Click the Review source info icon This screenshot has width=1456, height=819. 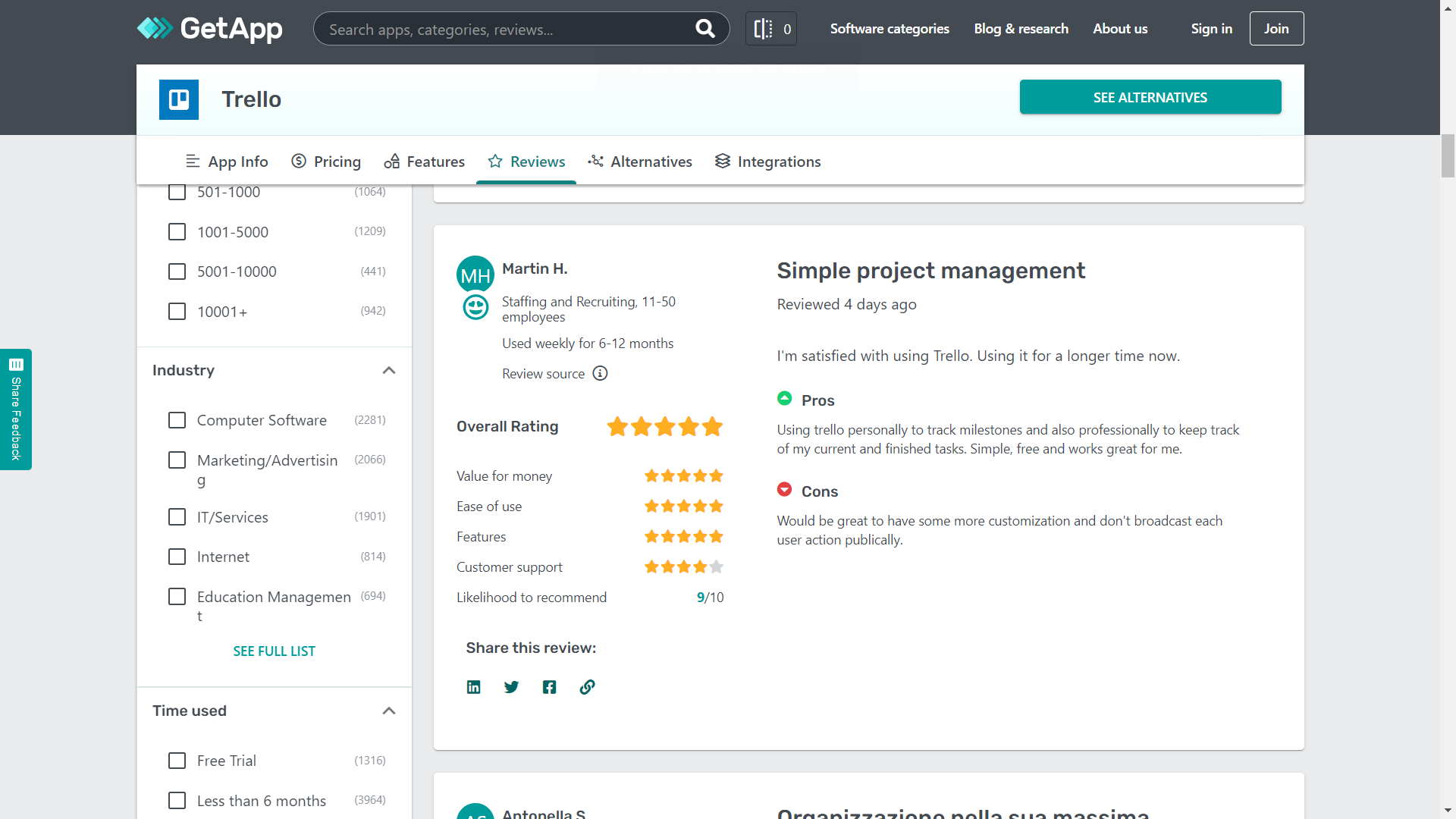coord(600,373)
